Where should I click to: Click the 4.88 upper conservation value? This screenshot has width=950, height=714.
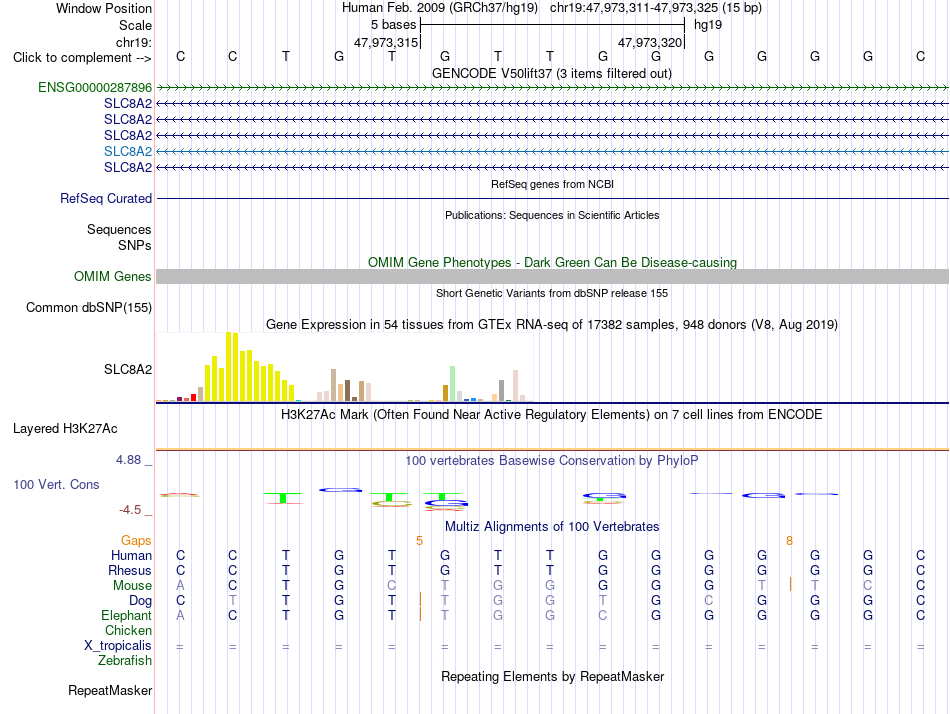click(x=128, y=460)
